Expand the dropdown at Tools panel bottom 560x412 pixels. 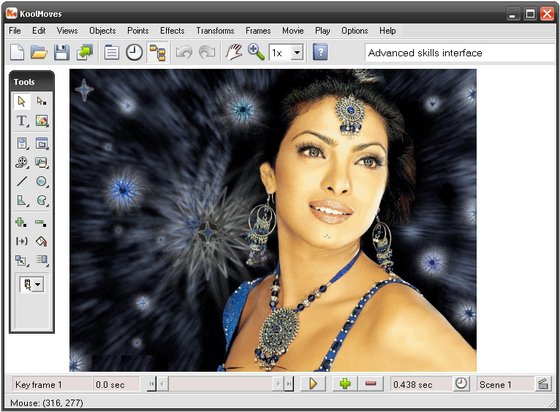(x=38, y=285)
